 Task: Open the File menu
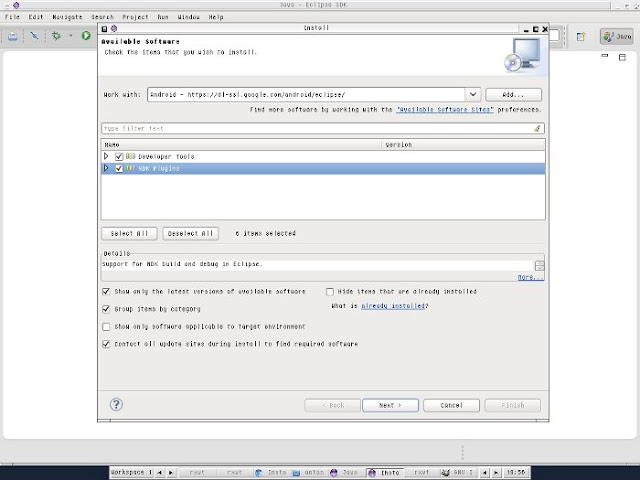click(12, 17)
